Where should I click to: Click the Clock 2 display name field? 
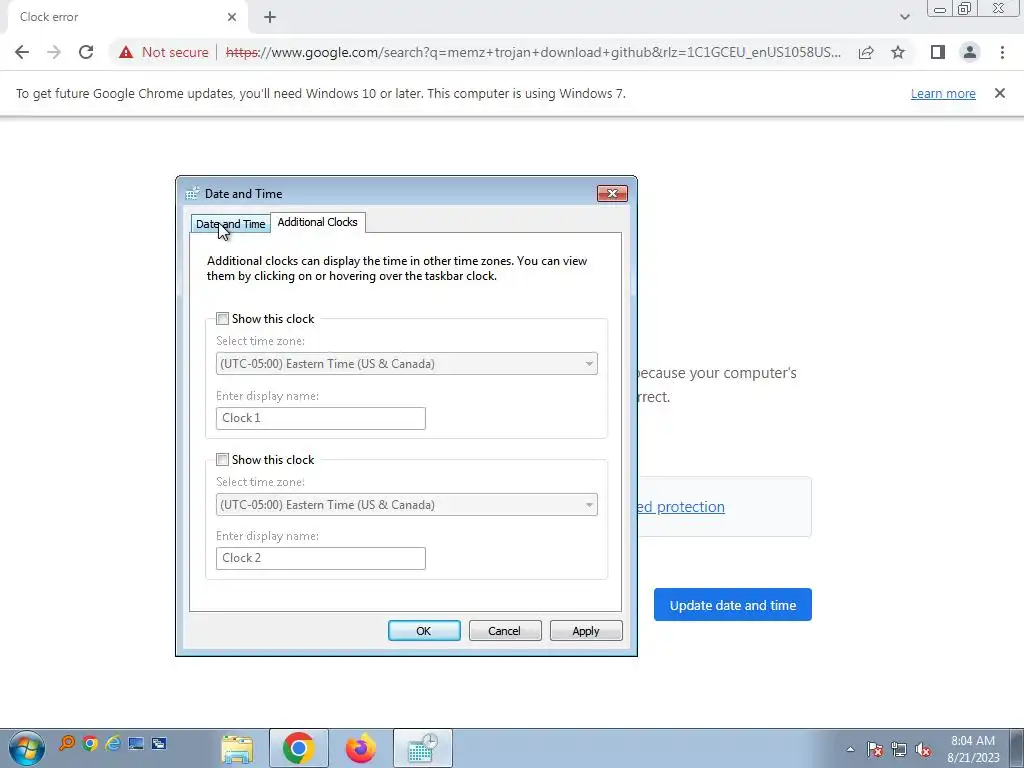(x=321, y=558)
